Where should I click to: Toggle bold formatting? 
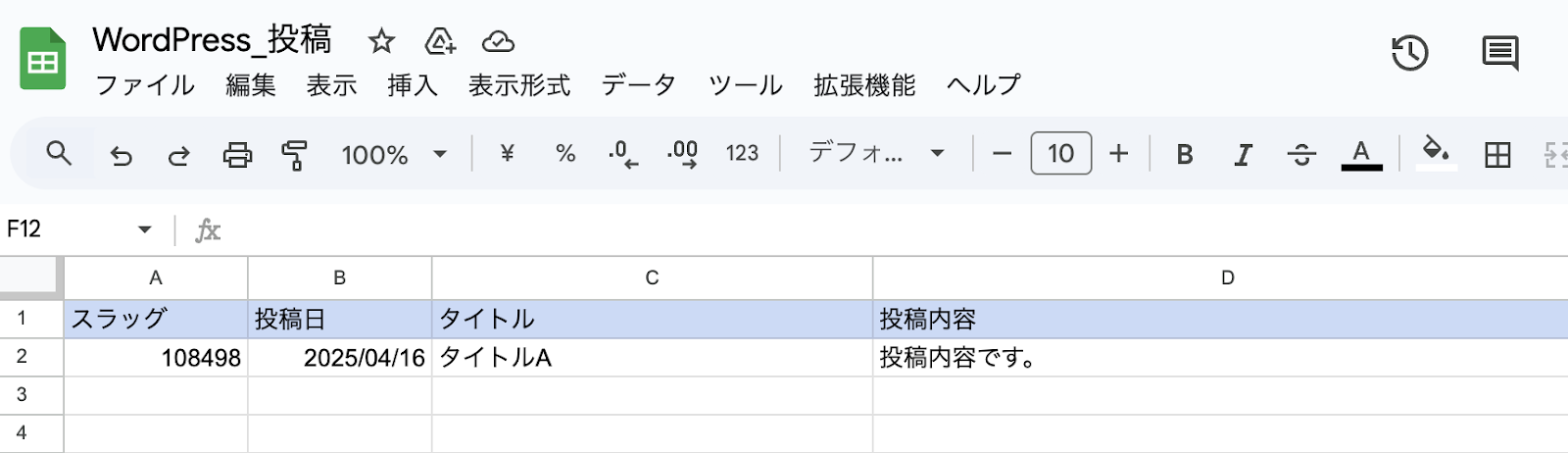tap(1185, 155)
